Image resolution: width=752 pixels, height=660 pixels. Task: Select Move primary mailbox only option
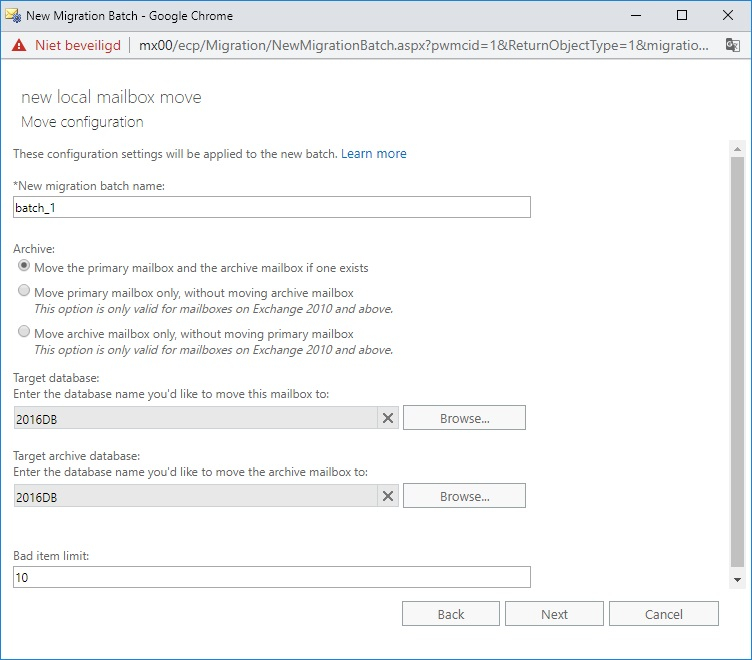[x=24, y=291]
